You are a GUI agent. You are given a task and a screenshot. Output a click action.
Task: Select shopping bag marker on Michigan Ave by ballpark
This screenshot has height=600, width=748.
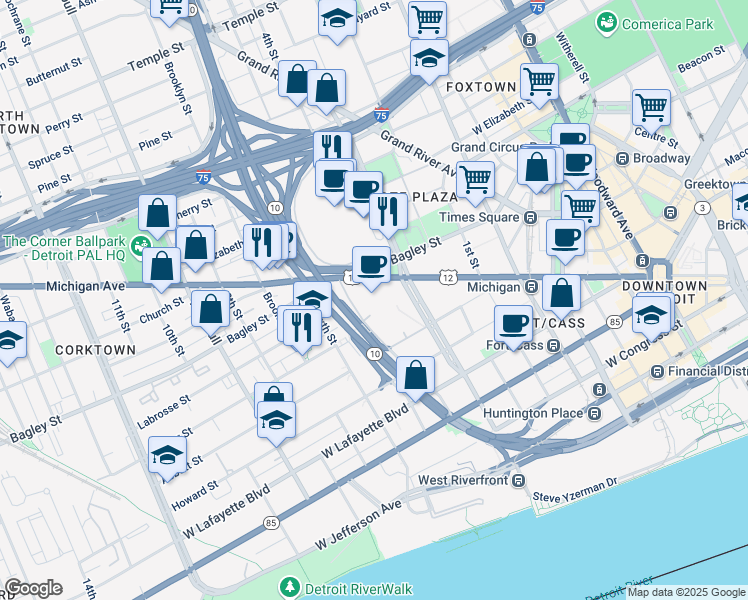[x=161, y=265]
